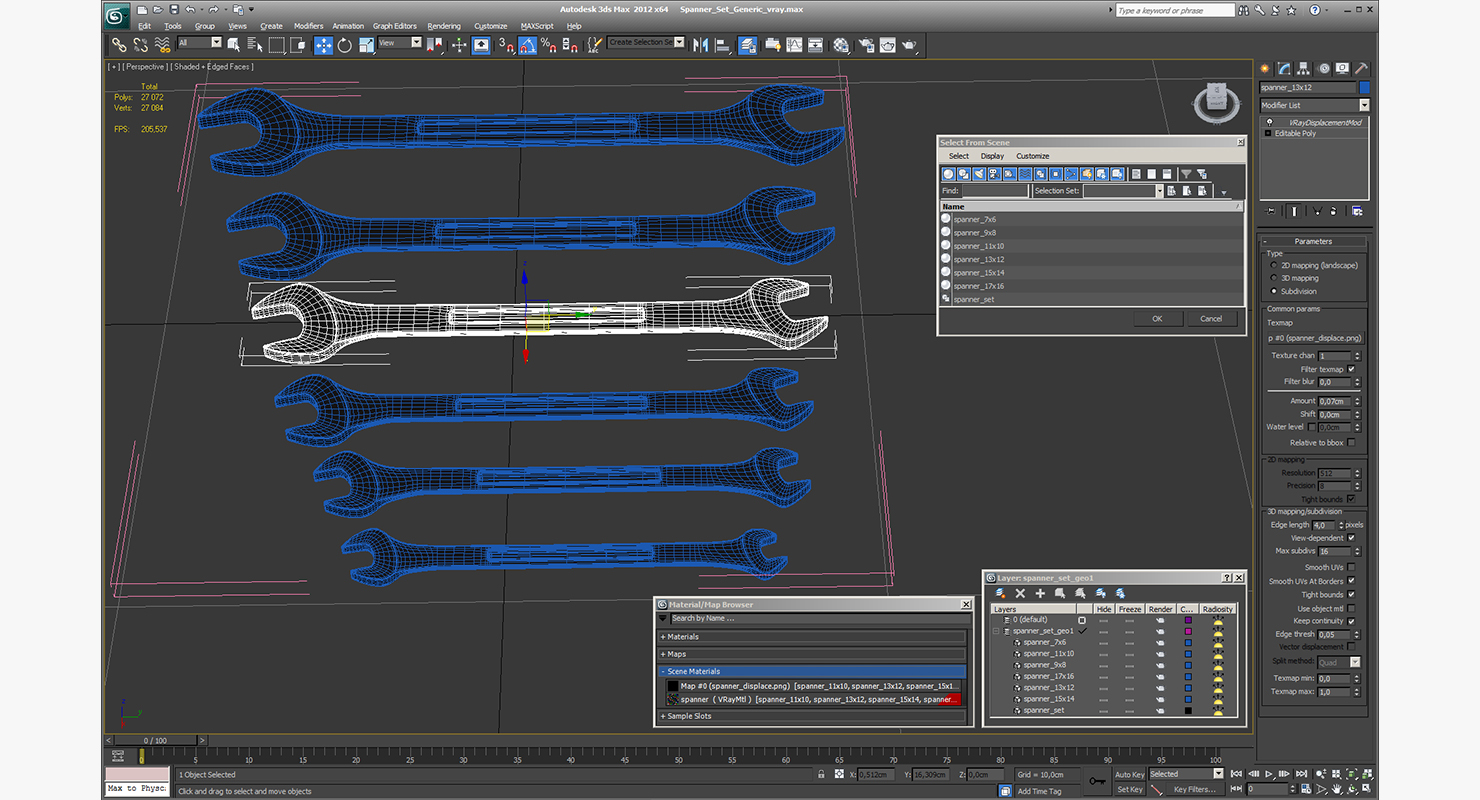
Task: Expand the Materials group in Material/Map Browser
Action: (812, 637)
